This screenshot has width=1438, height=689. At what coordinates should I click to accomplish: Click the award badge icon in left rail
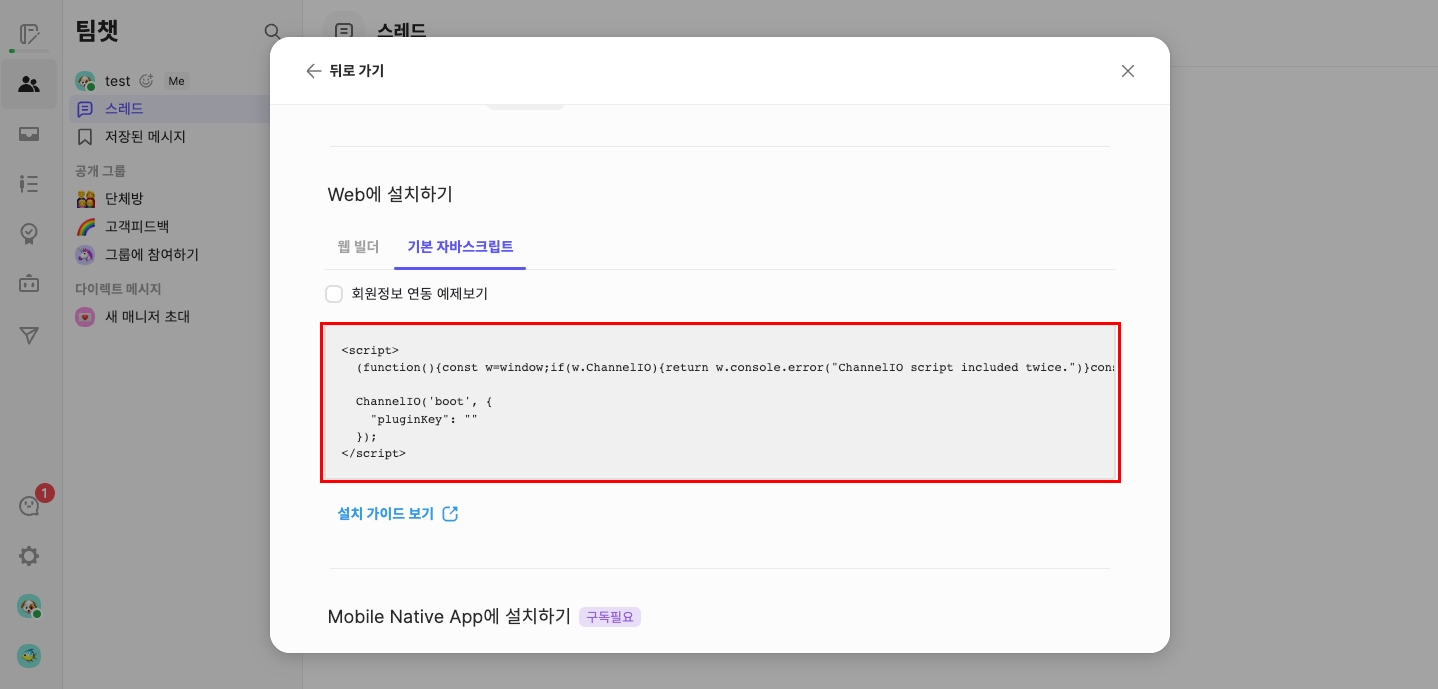[29, 234]
